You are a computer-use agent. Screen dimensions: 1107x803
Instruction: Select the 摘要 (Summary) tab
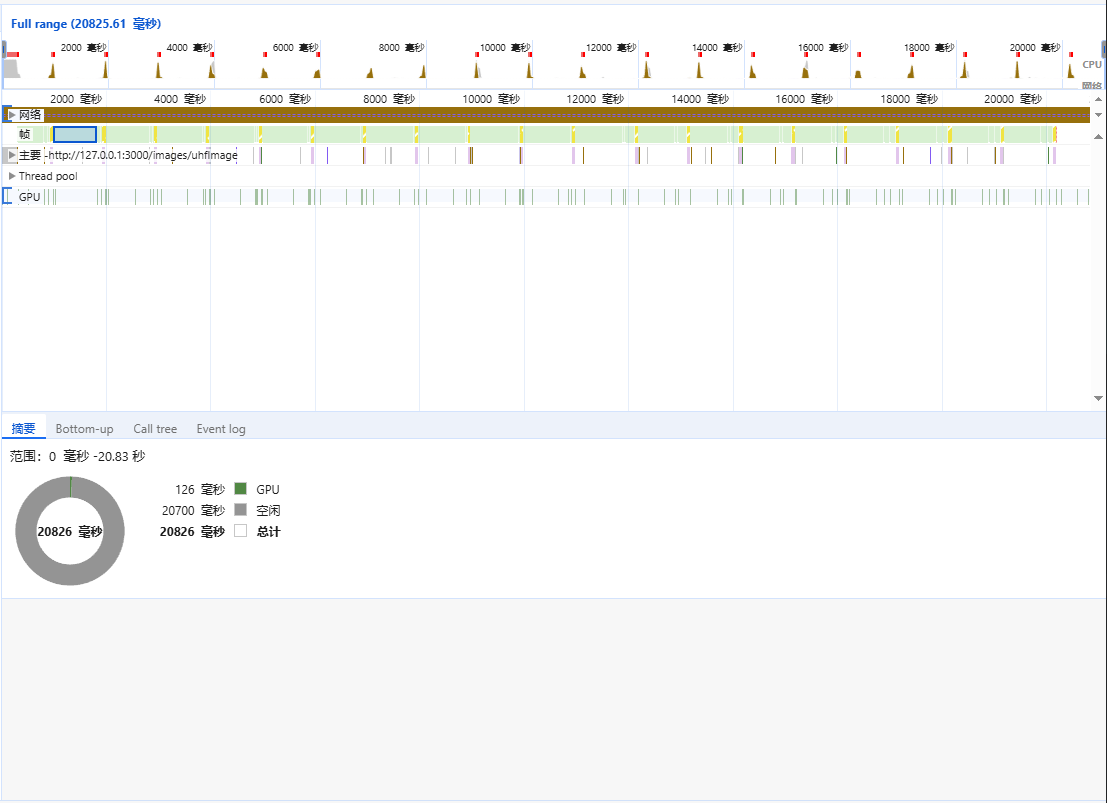point(23,429)
